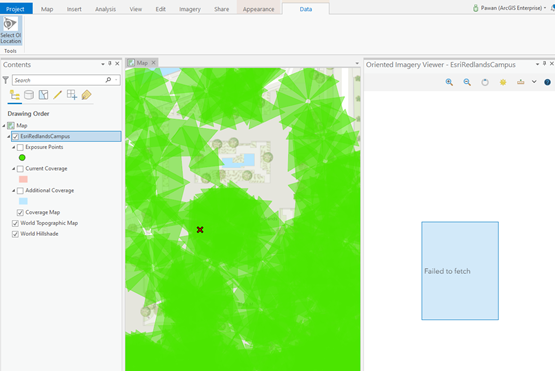The image size is (555, 371).
Task: Uncheck the Coverage Map layer
Action: tap(21, 212)
